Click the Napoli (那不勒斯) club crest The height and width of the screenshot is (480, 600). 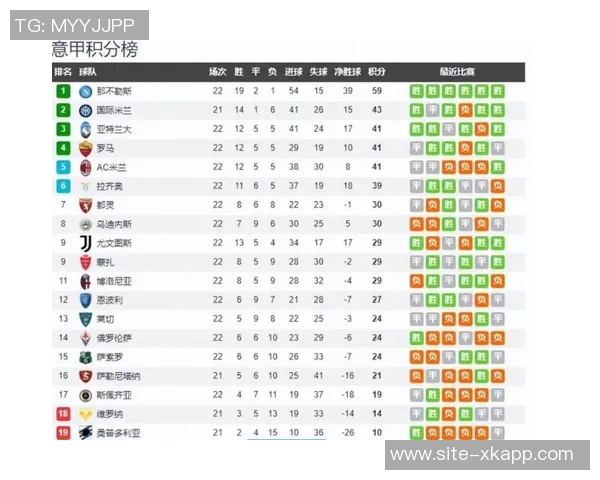[x=86, y=91]
